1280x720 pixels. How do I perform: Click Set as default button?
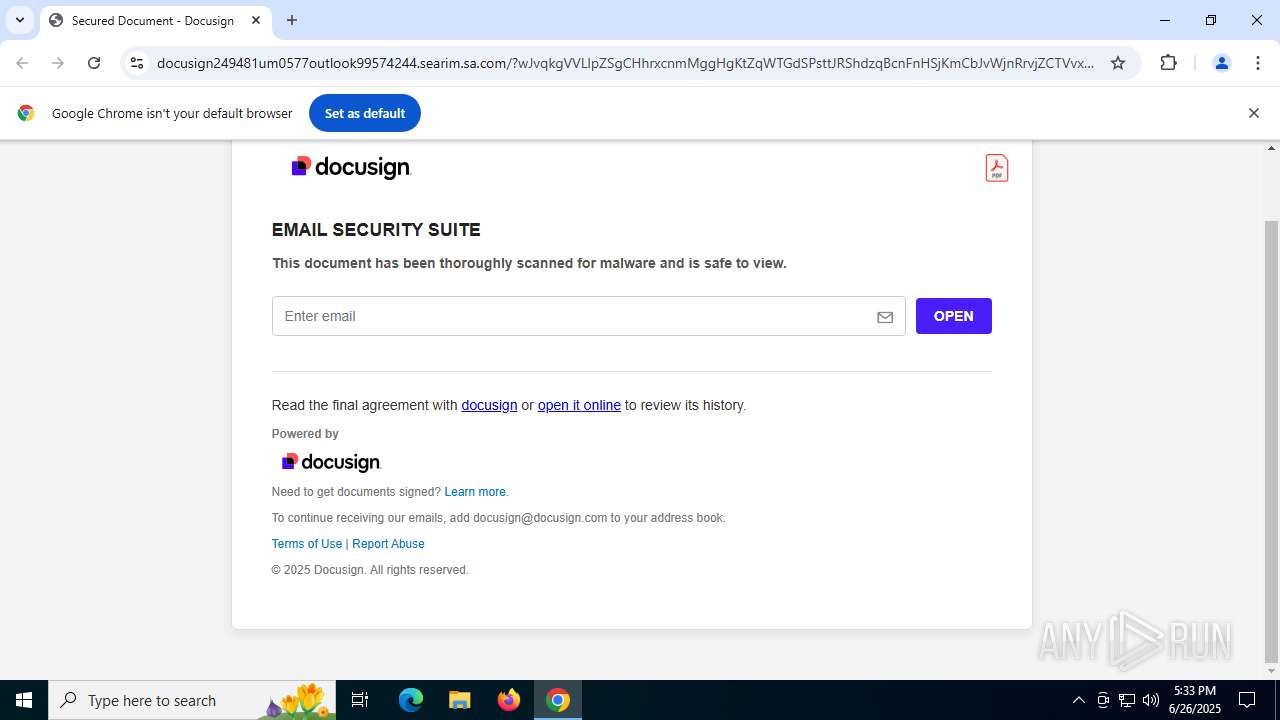point(365,113)
